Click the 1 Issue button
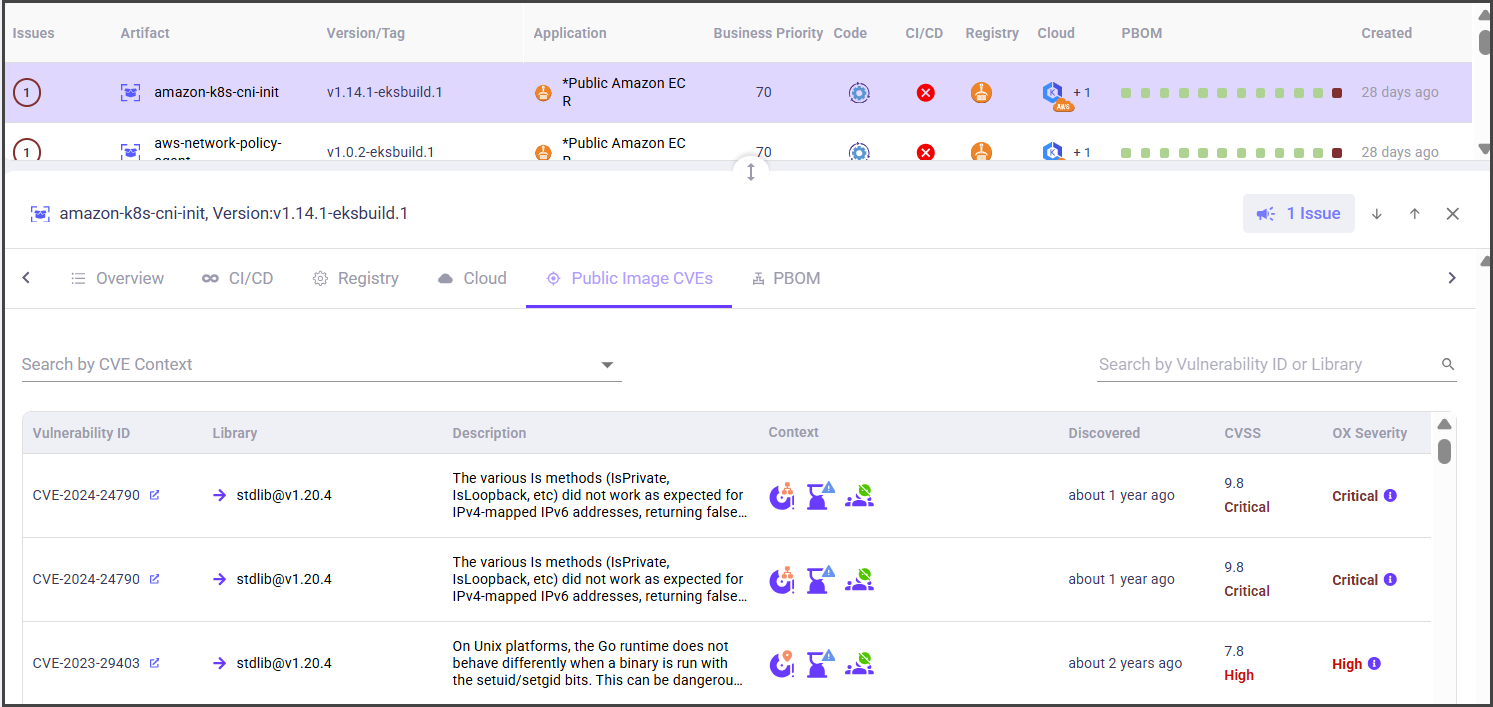Viewport: 1493px width, 707px height. [x=1298, y=214]
